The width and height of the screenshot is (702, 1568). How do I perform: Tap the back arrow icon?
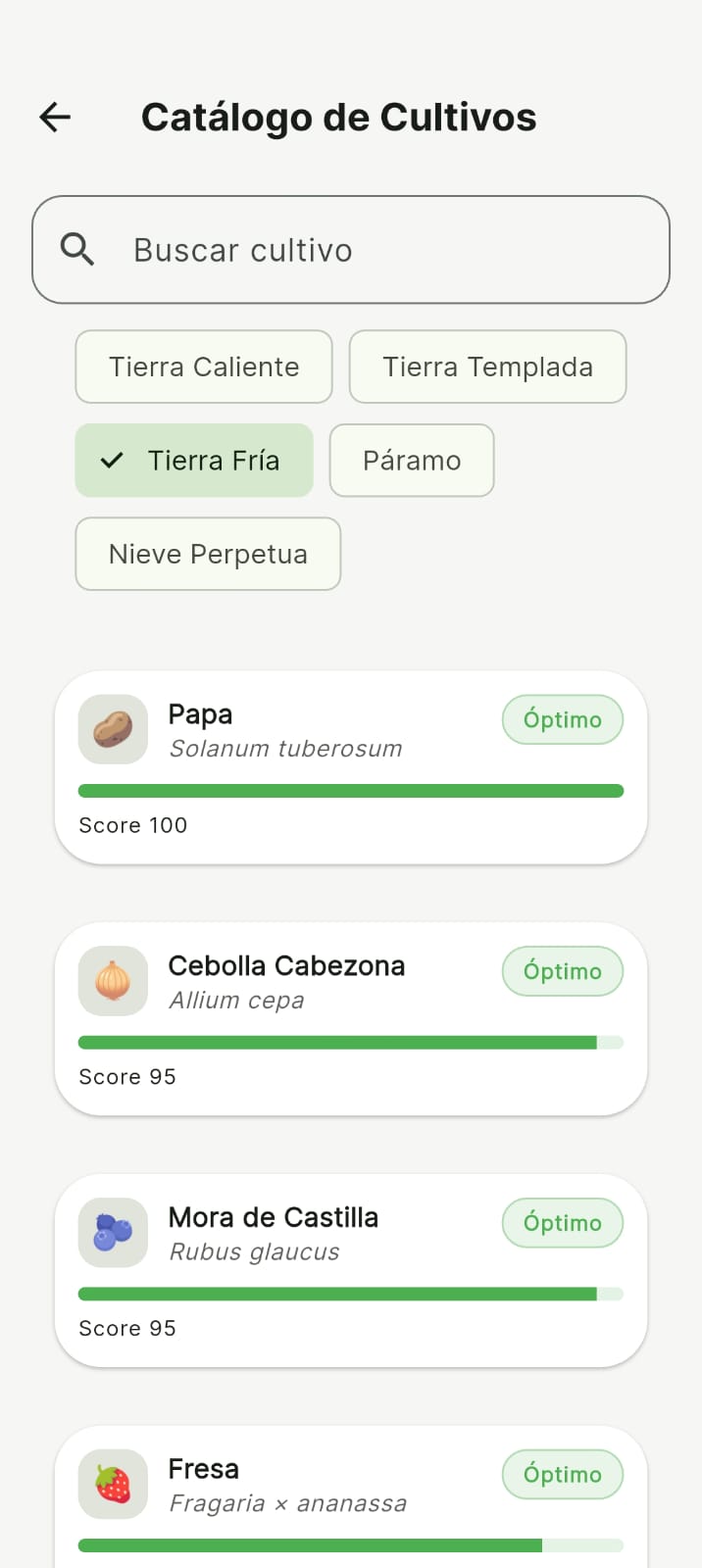pyautogui.click(x=55, y=117)
